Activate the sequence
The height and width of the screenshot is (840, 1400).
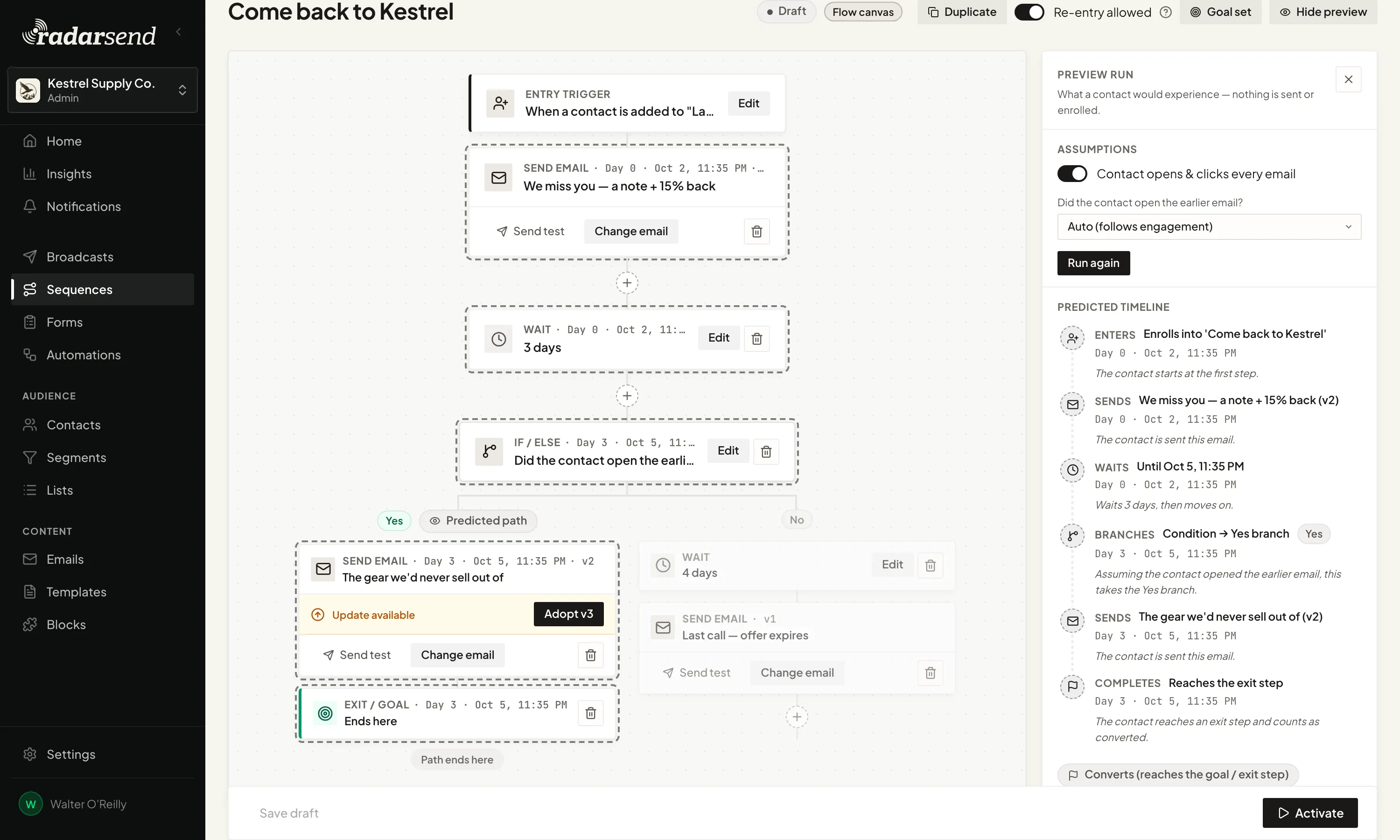click(1310, 813)
